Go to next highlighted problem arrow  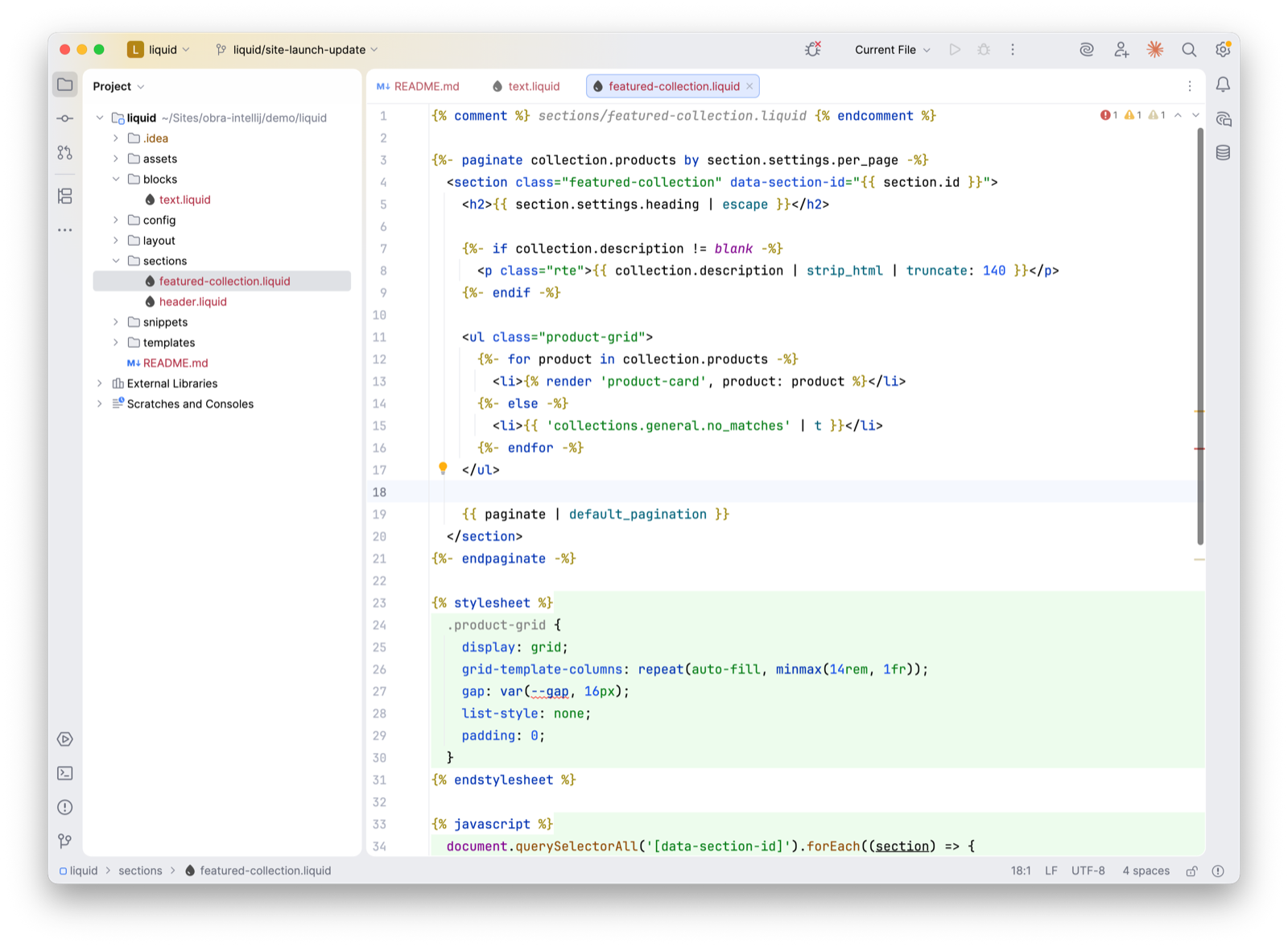pyautogui.click(x=1195, y=115)
